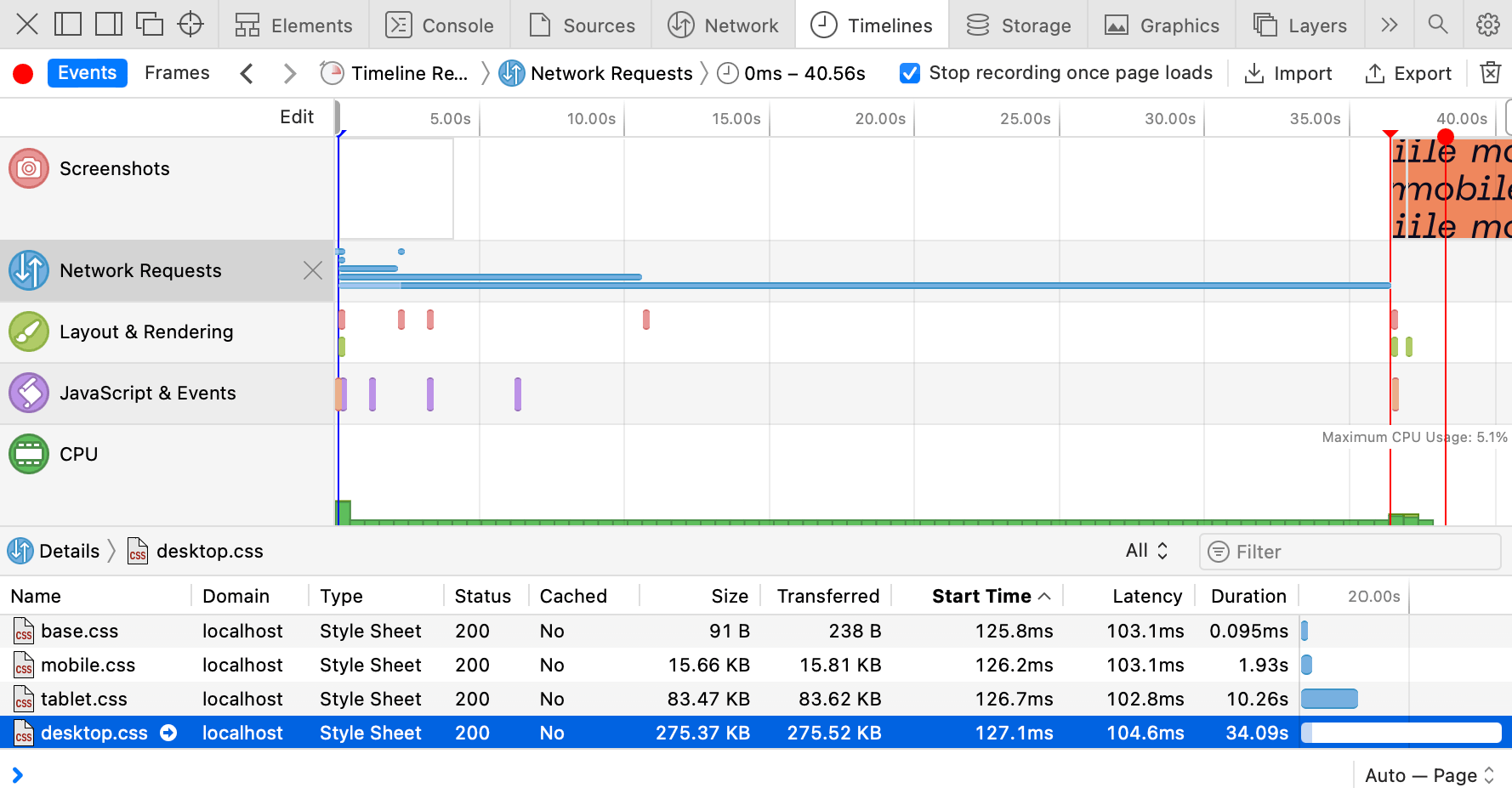1512x799 pixels.
Task: Click the 275.37 KB size cell
Action: 702,733
